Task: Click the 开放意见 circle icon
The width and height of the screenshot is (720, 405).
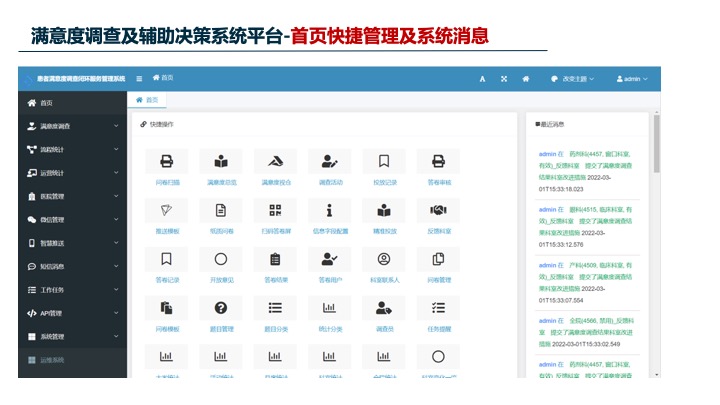Action: pos(221,259)
